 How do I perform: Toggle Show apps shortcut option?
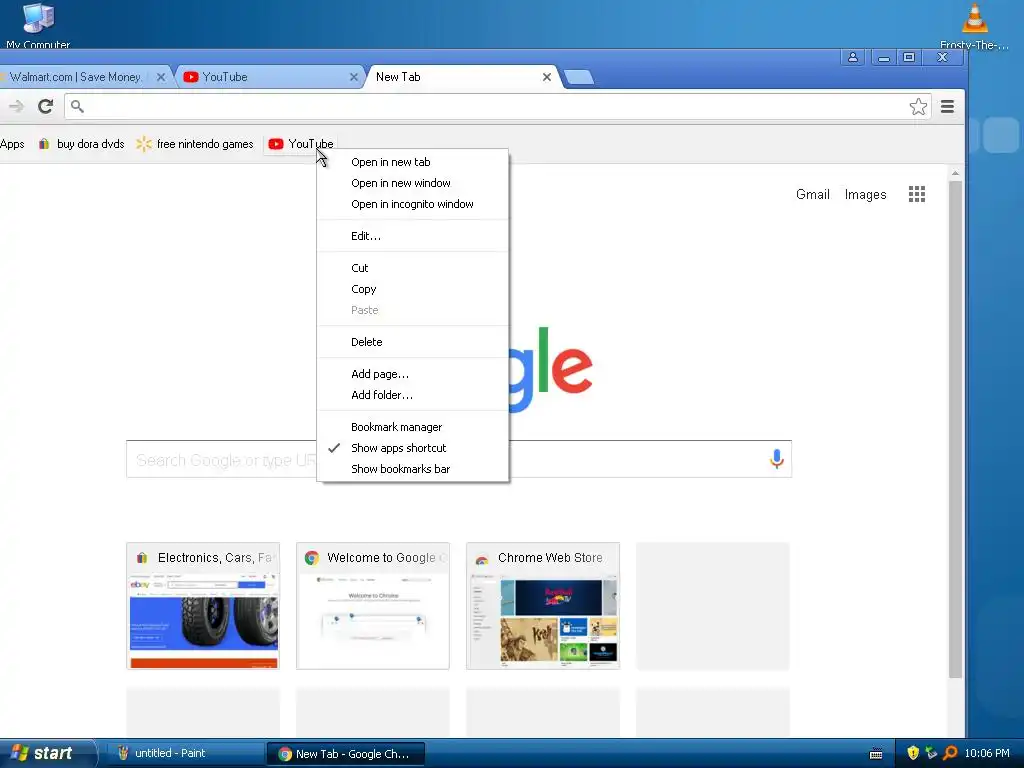413,448
